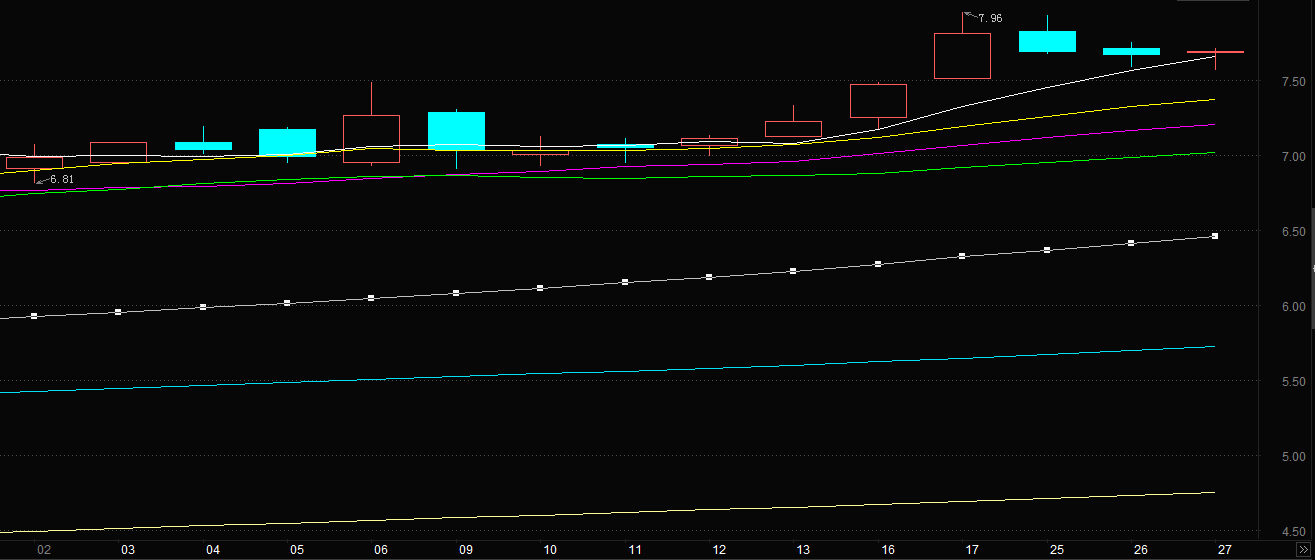Select the cyan candlestick for date 26

tap(1131, 51)
